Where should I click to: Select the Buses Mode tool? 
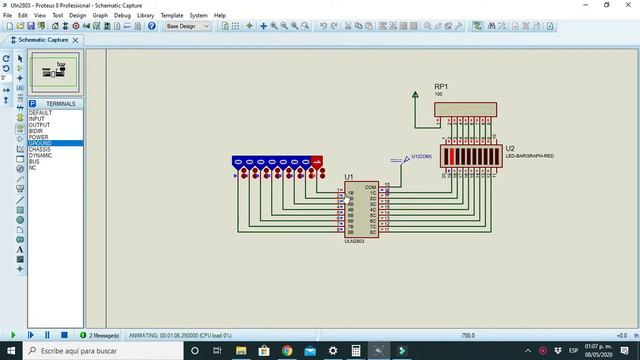coord(20,108)
